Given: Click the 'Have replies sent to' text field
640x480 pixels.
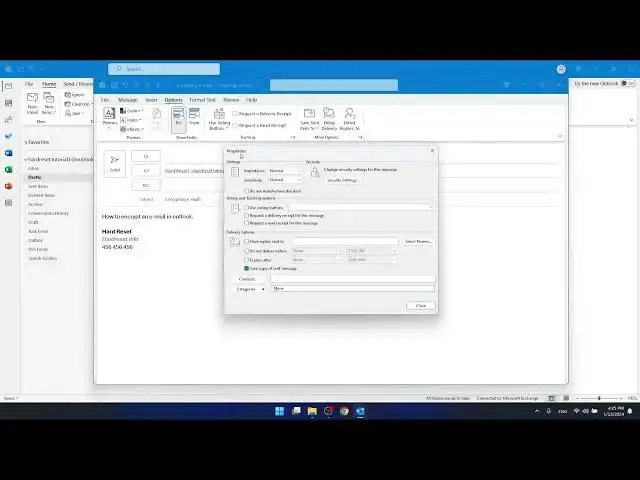Looking at the screenshot, I should 345,242.
